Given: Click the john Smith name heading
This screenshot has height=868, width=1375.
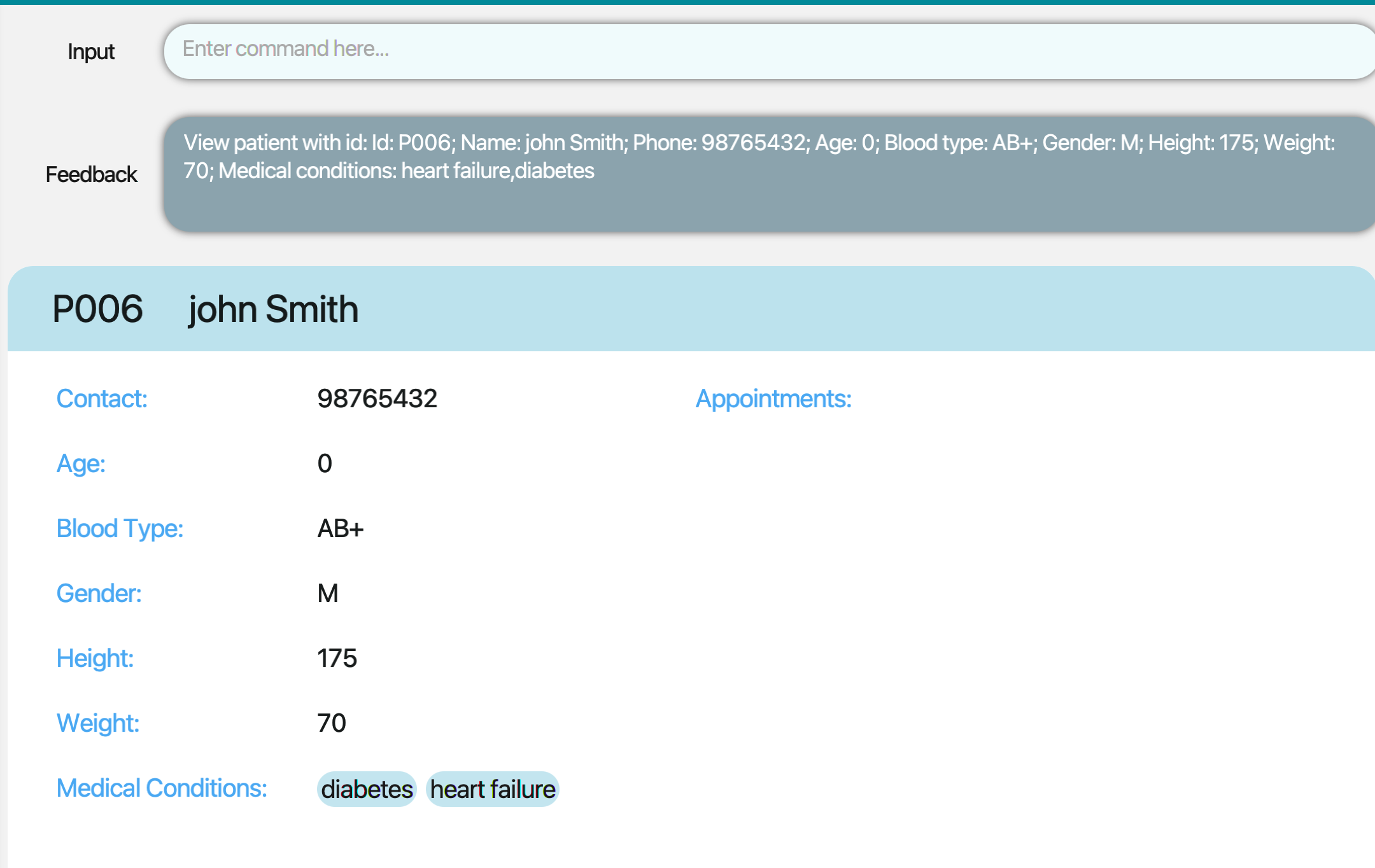Looking at the screenshot, I should coord(273,309).
